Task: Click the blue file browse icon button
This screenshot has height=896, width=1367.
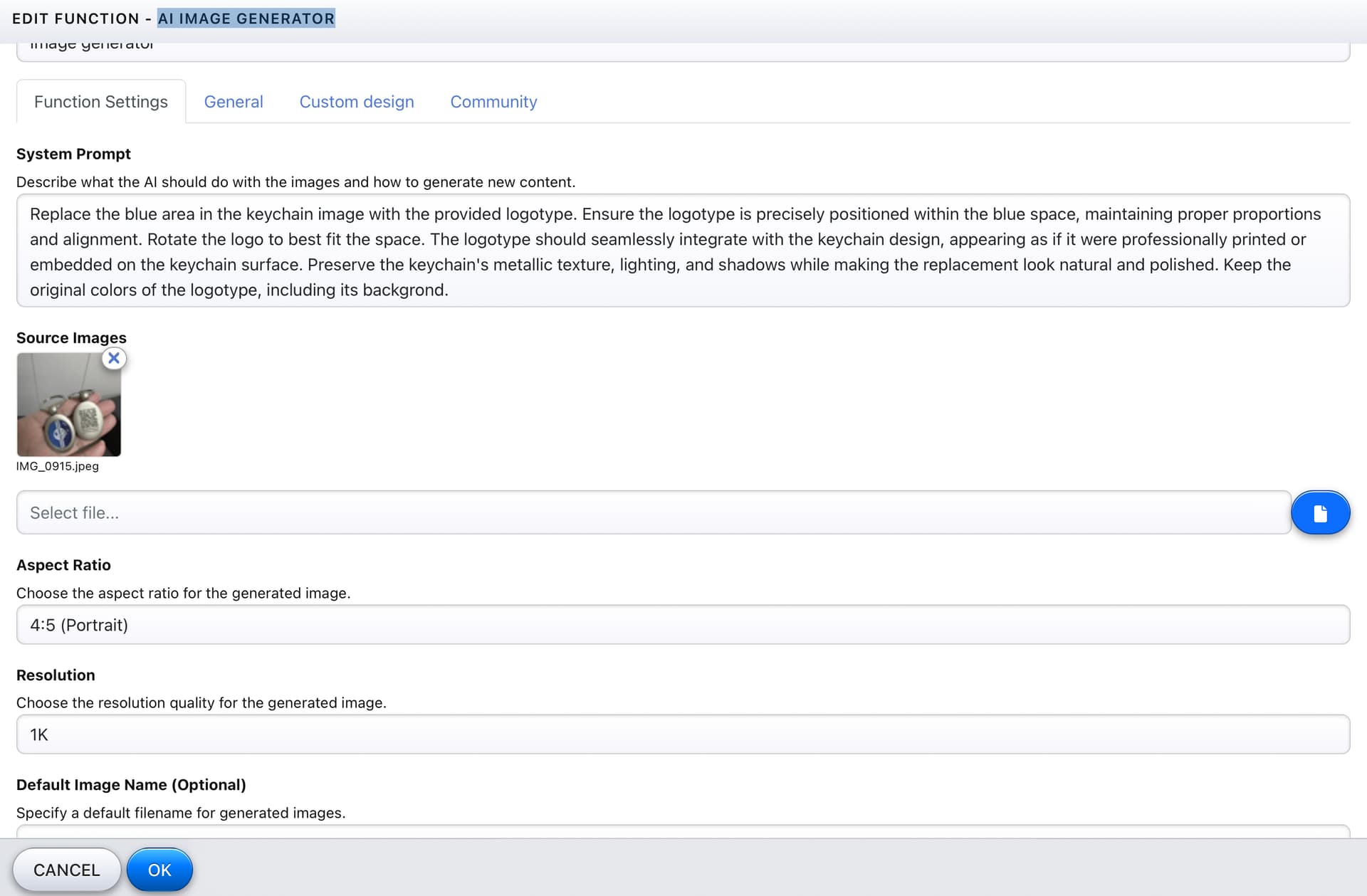Action: click(1320, 512)
